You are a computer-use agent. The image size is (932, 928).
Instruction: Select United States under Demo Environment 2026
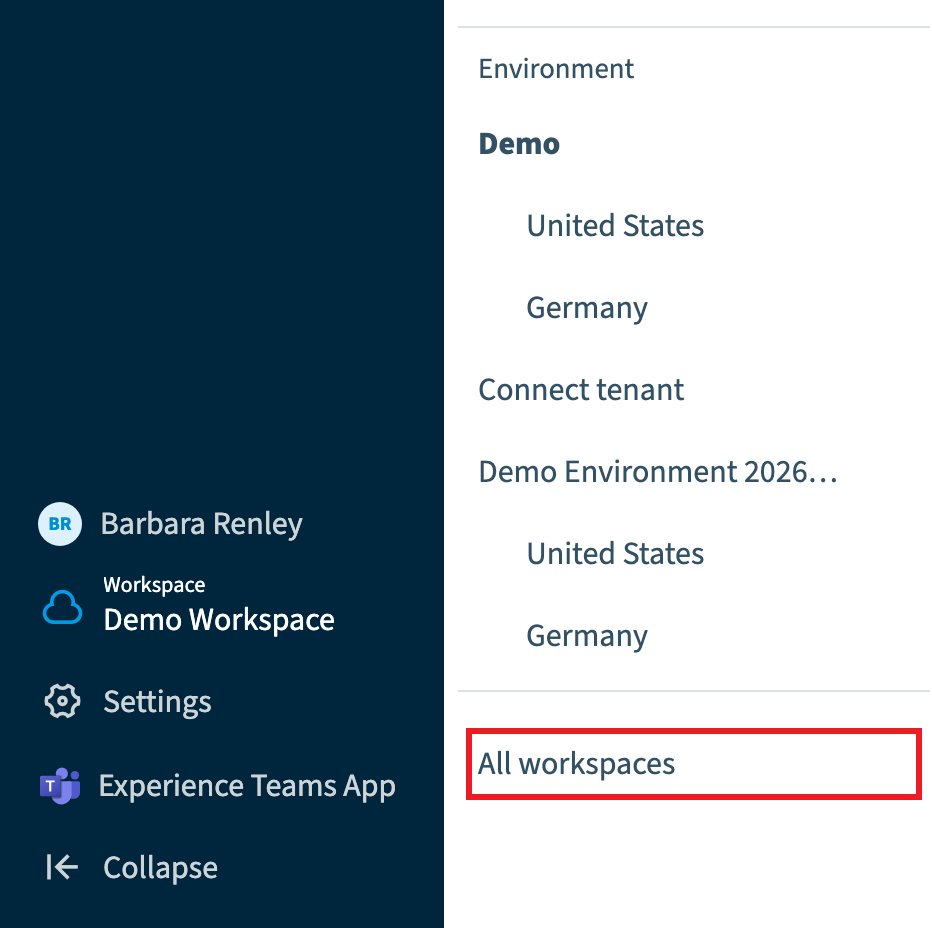click(x=615, y=554)
